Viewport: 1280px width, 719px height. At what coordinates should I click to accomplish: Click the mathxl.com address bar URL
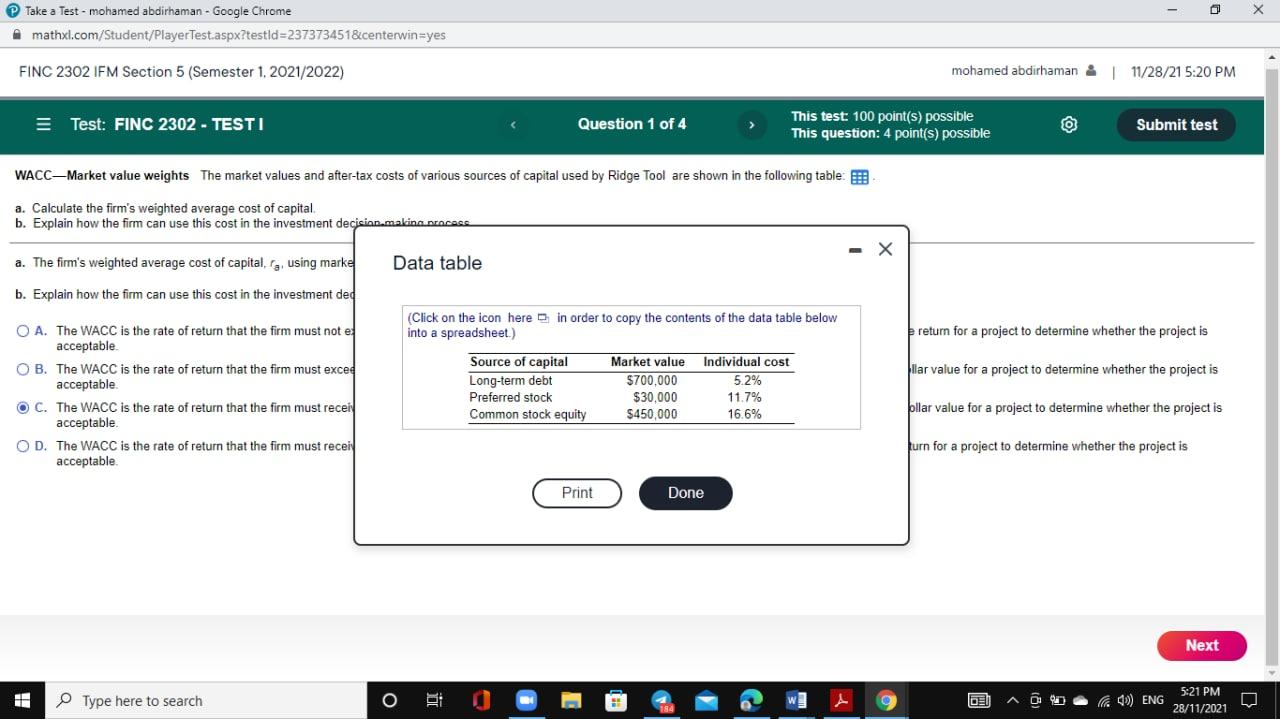(x=238, y=35)
